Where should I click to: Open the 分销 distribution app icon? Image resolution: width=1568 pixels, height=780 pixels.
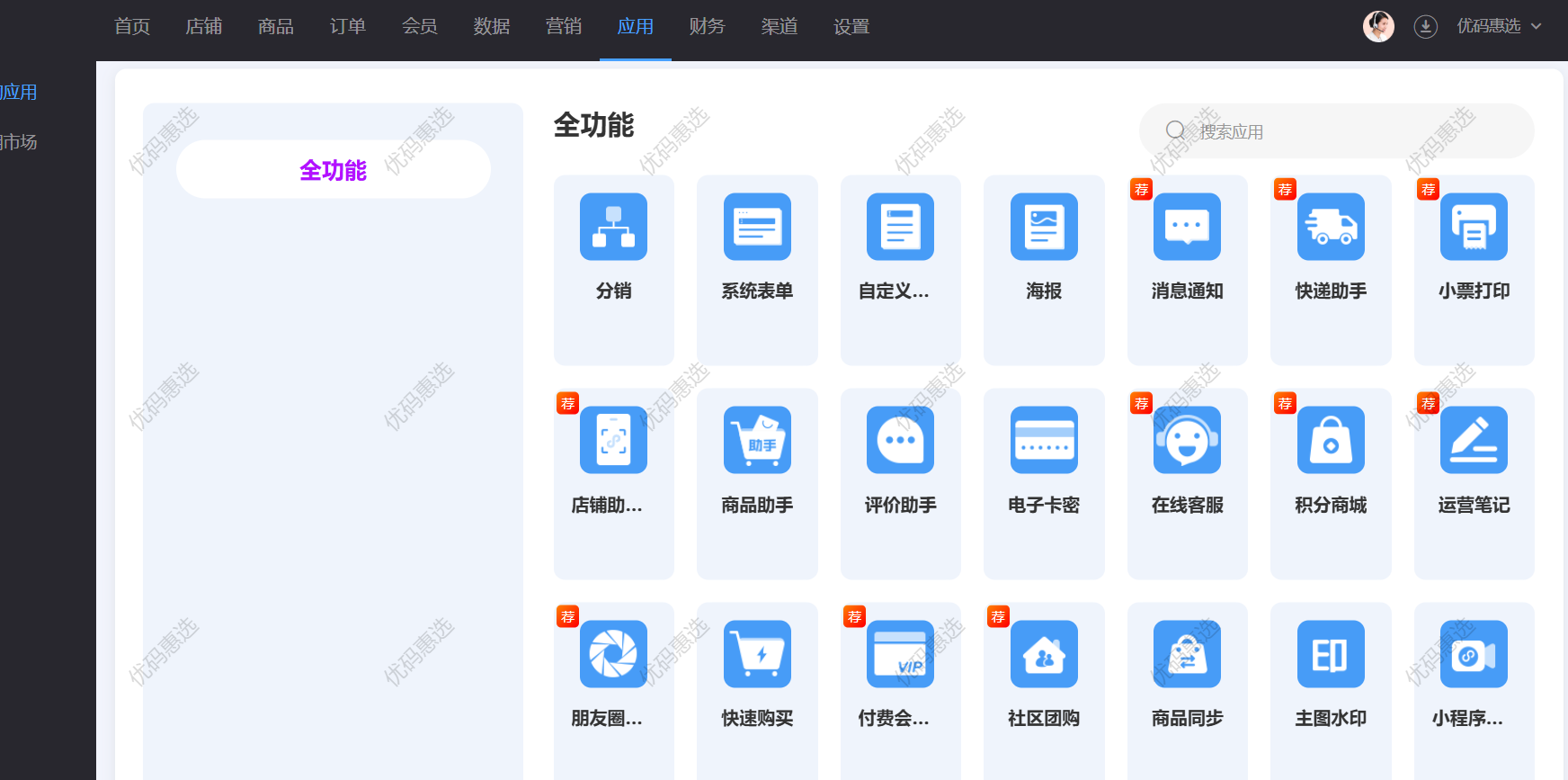click(613, 227)
